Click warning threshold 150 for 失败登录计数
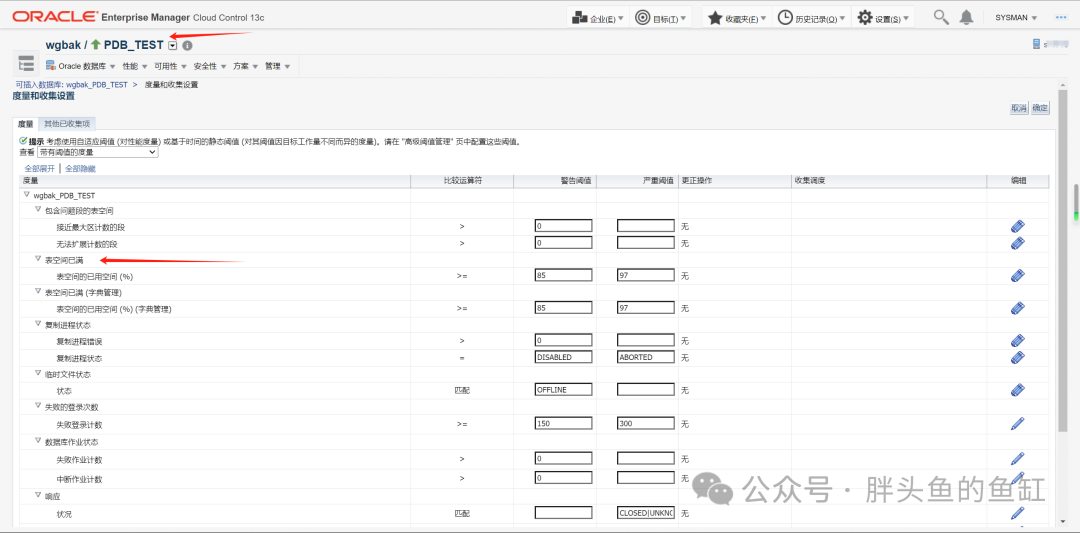Viewport: 1080px width, 533px height. [563, 424]
